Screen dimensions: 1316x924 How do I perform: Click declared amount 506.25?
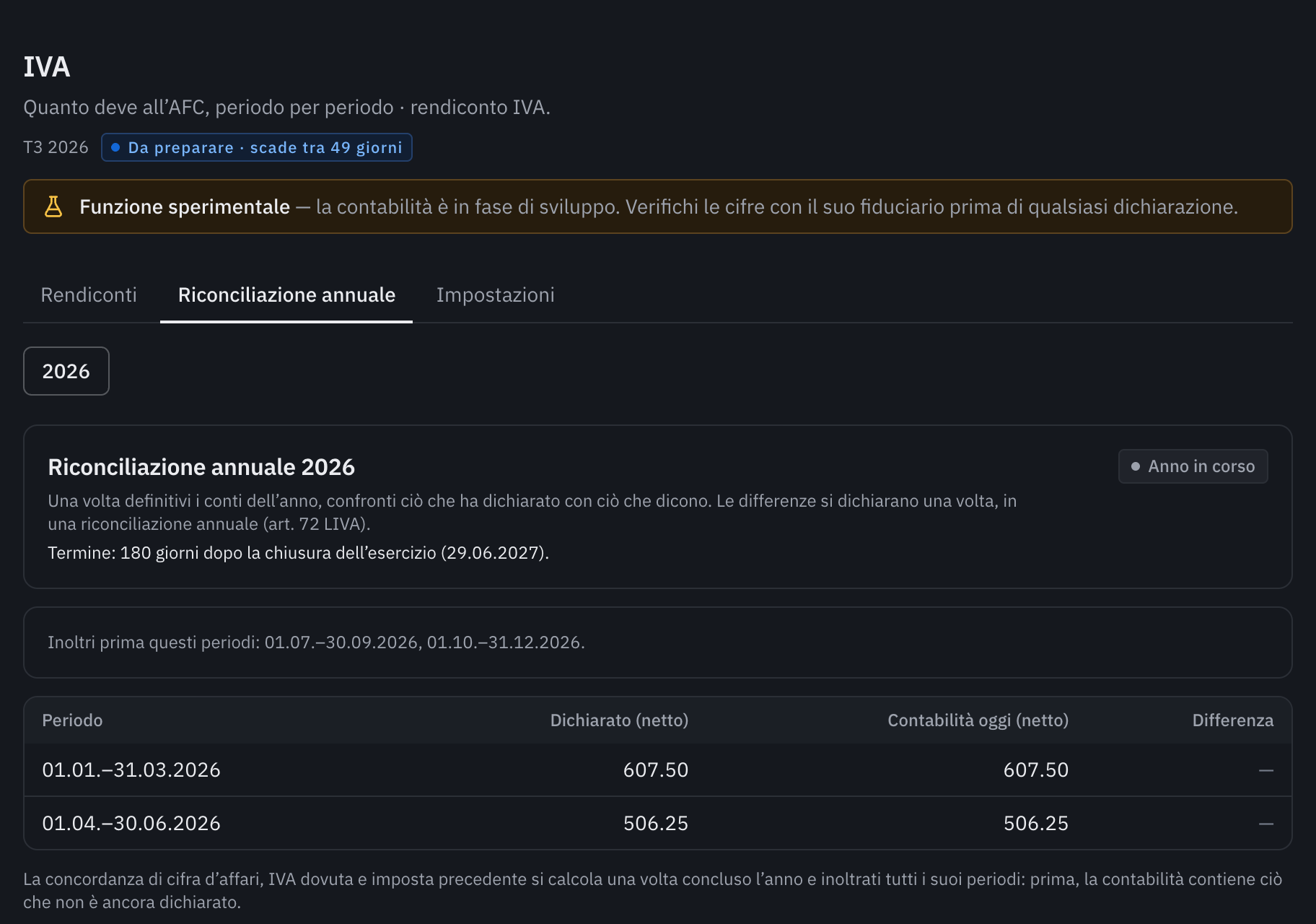coord(656,823)
